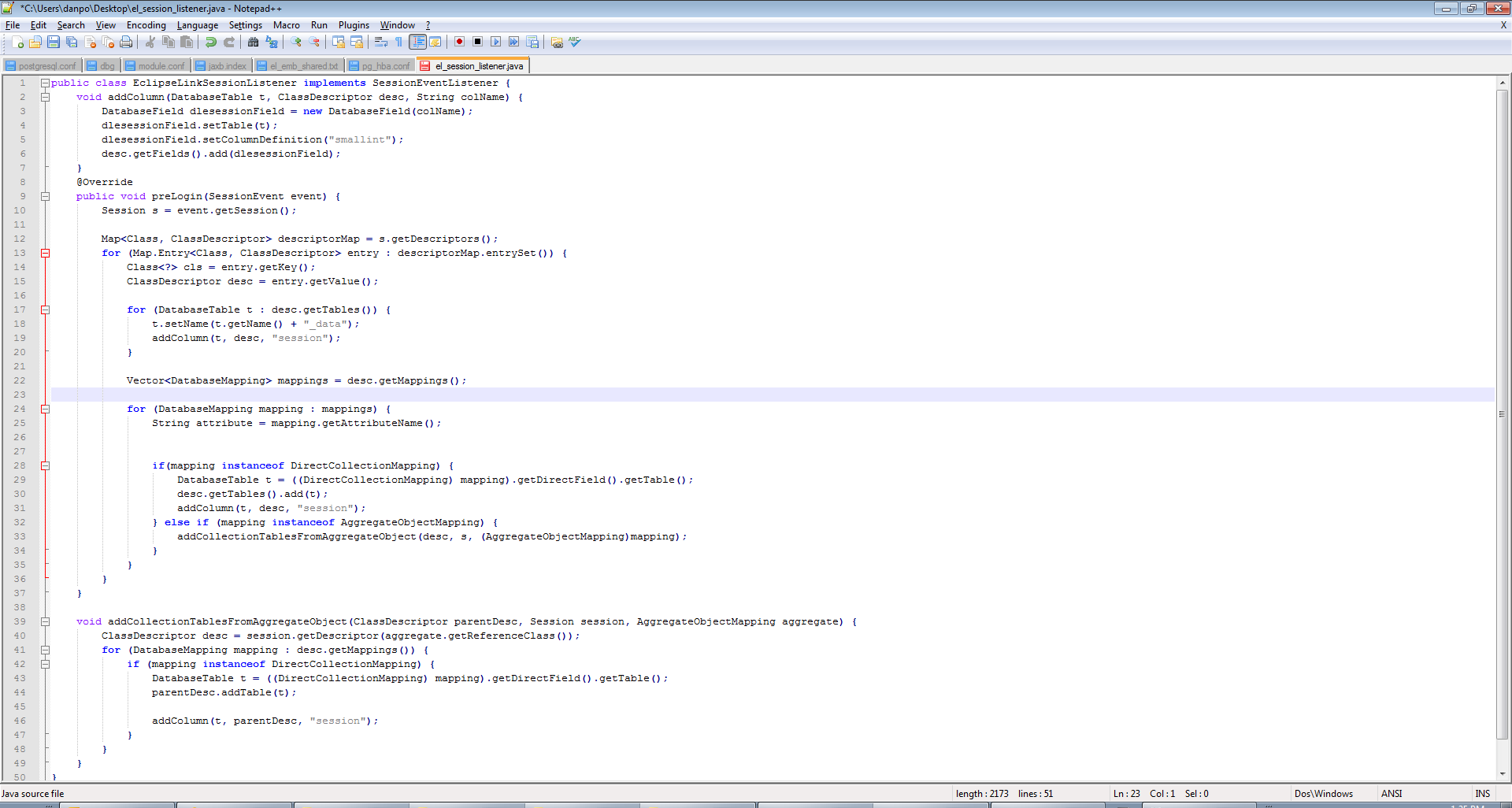Click the Copy toolbar icon

tap(168, 43)
